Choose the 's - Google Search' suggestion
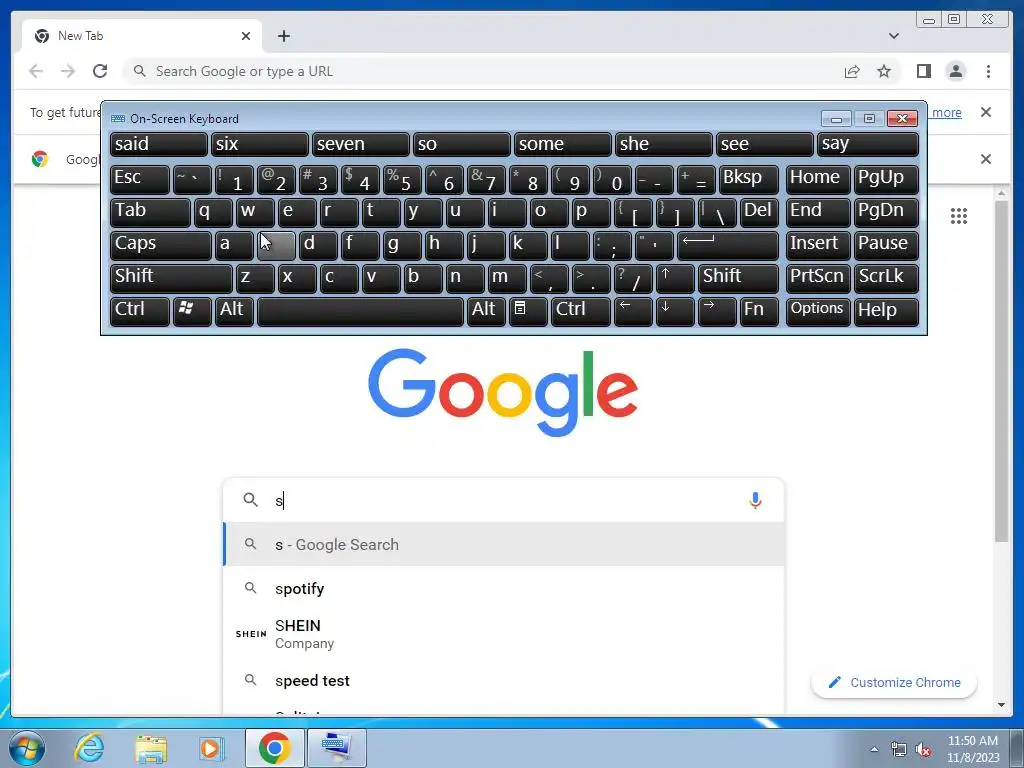 [x=503, y=545]
